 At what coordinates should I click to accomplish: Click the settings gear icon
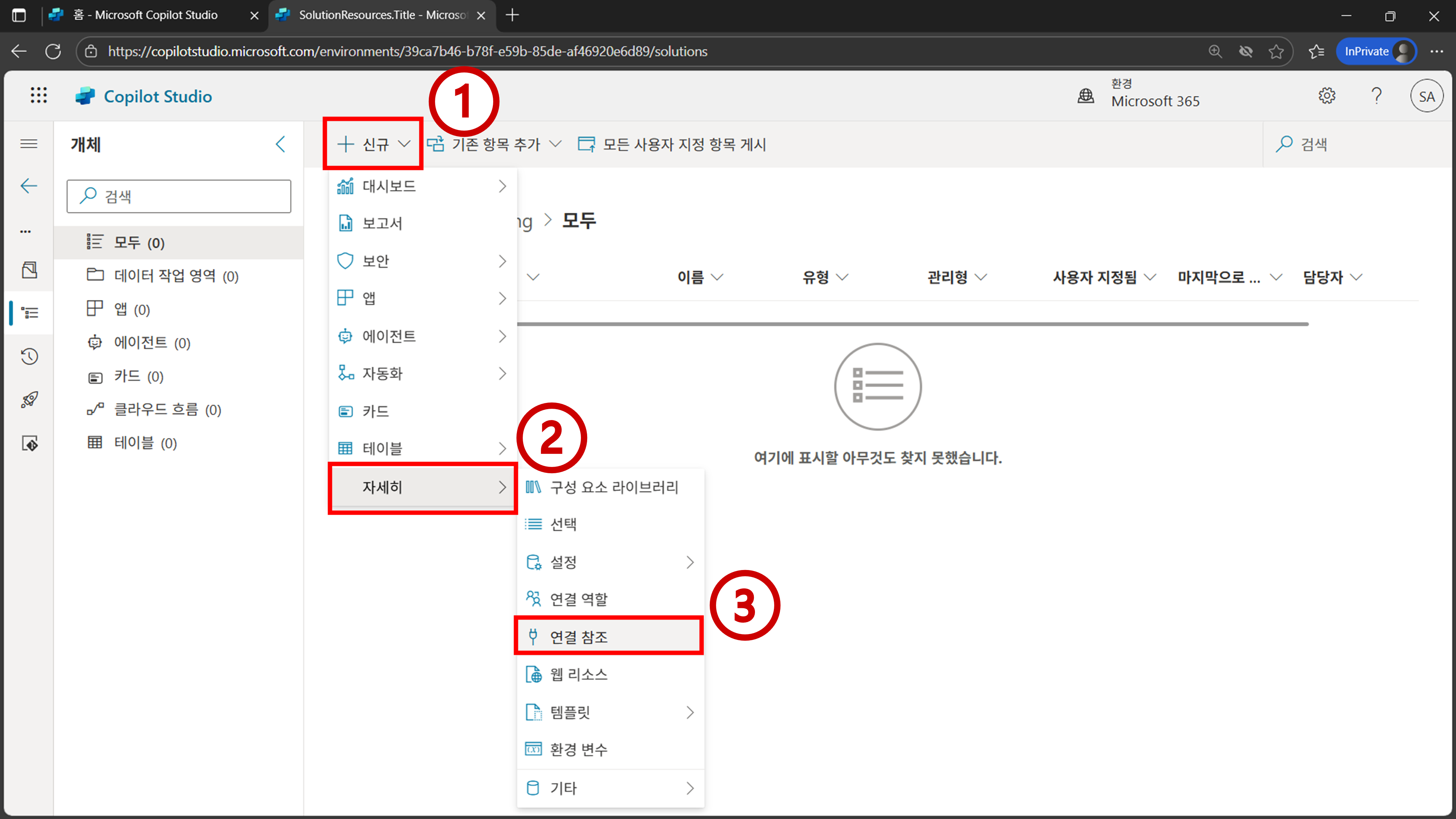click(x=1326, y=96)
